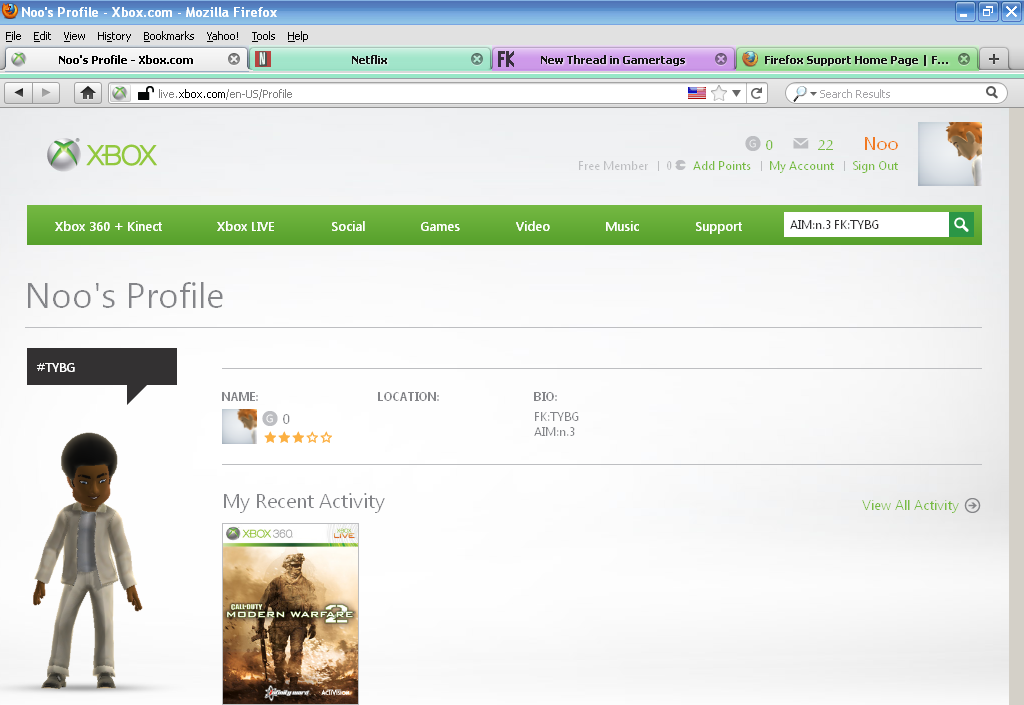Switch to the Netflix tab
This screenshot has width=1024, height=705.
pos(370,59)
